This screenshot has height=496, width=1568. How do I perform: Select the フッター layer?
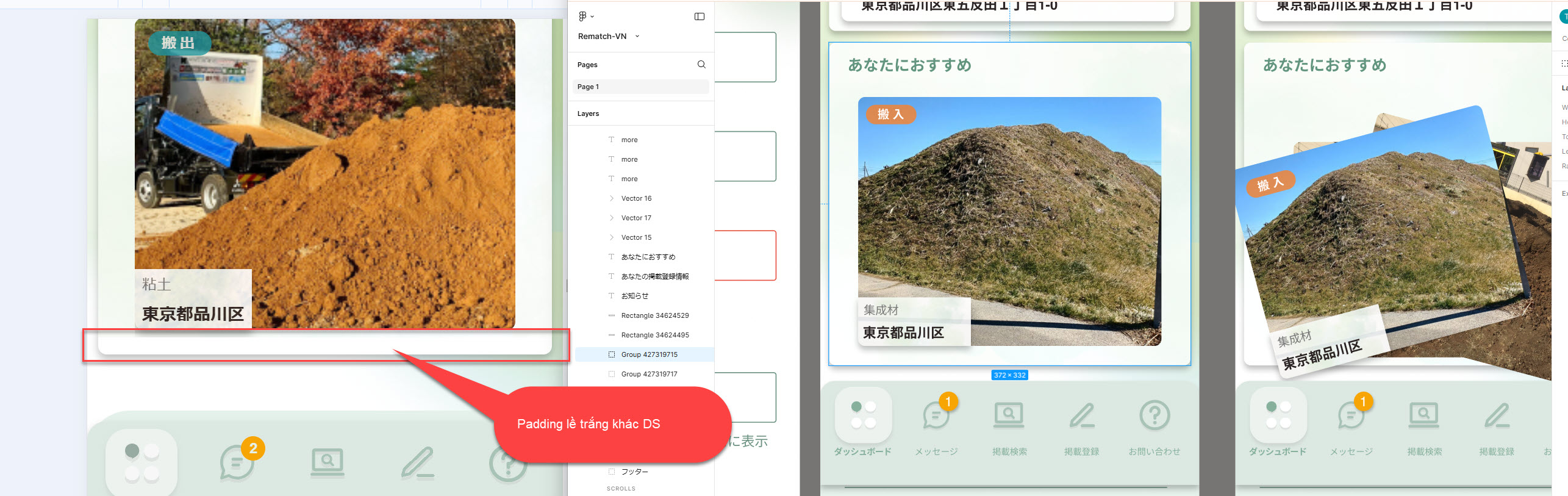tap(634, 472)
